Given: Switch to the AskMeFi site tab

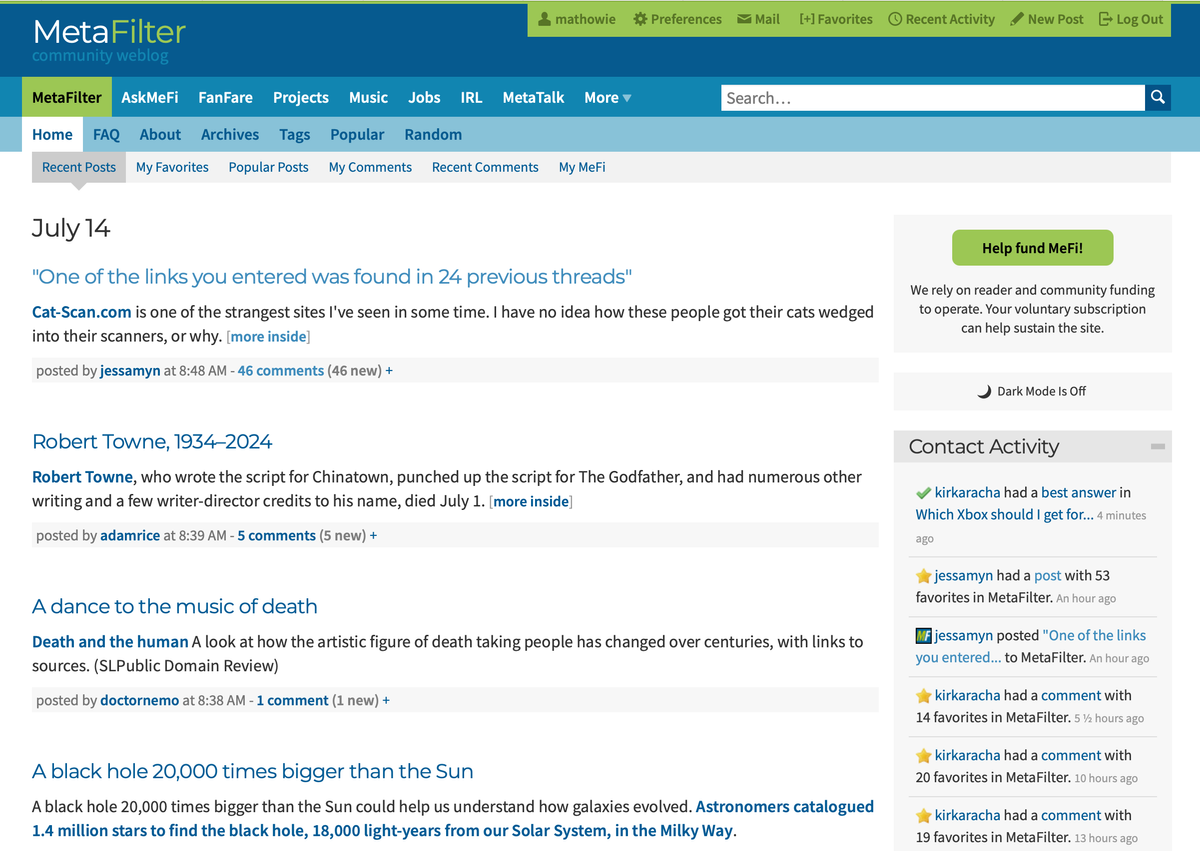Looking at the screenshot, I should 150,97.
